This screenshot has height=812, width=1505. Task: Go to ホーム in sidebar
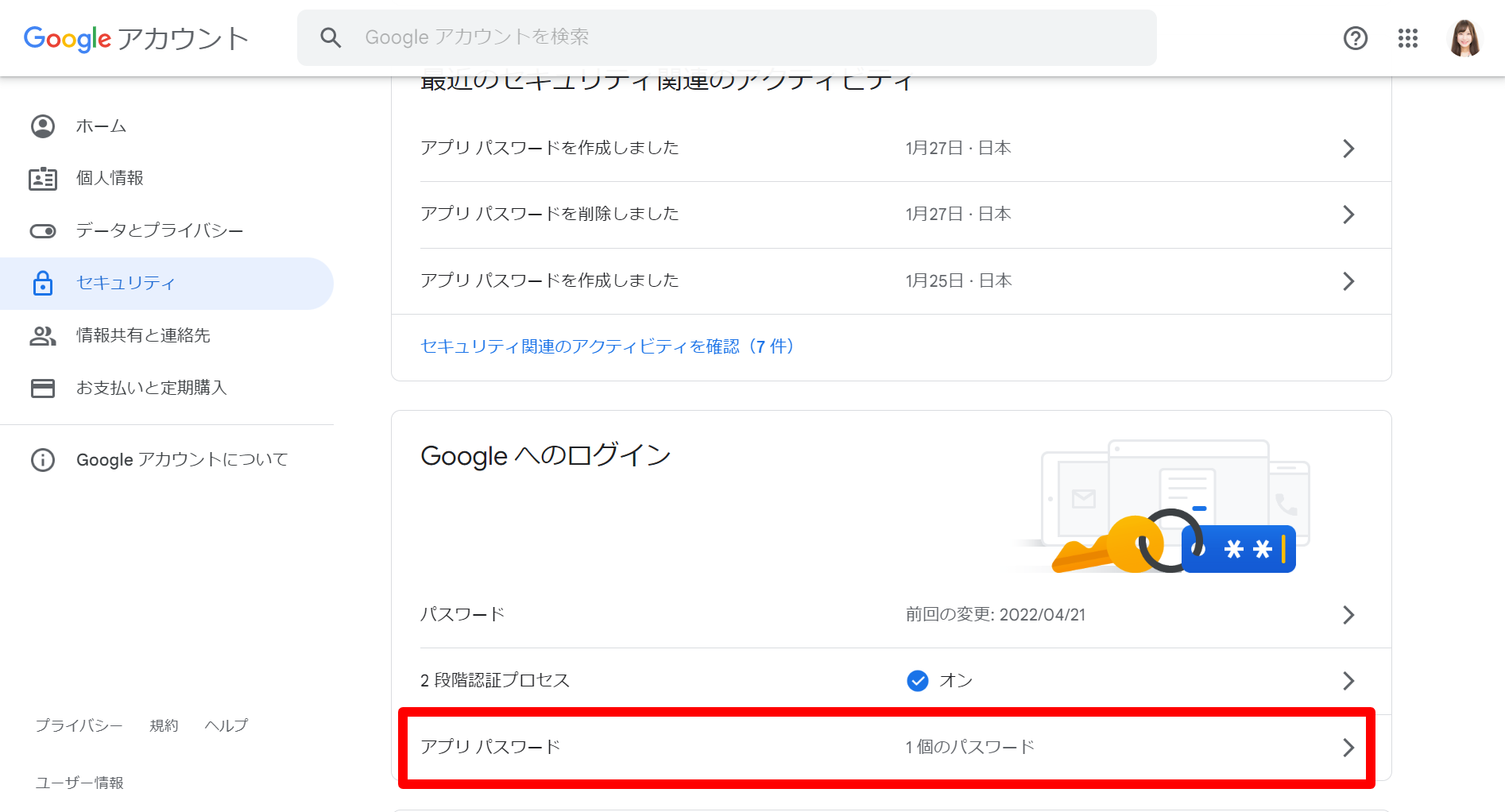click(x=167, y=126)
